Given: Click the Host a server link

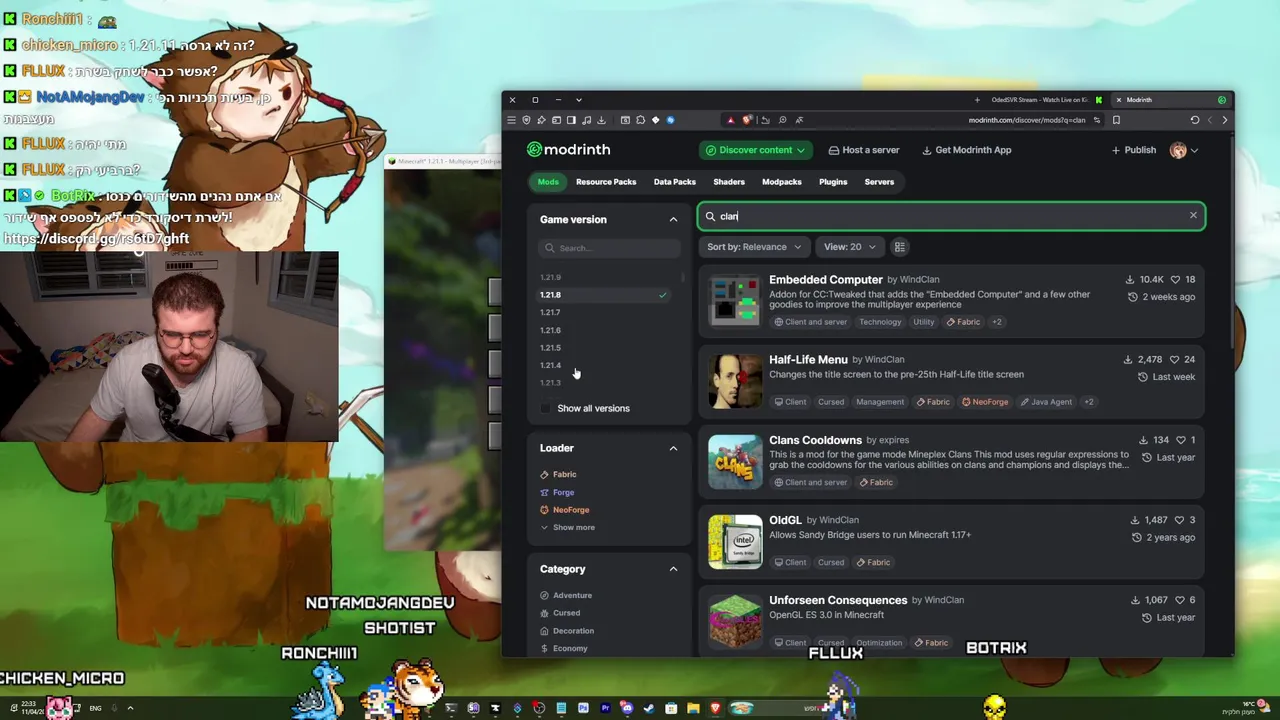Looking at the screenshot, I should [864, 150].
